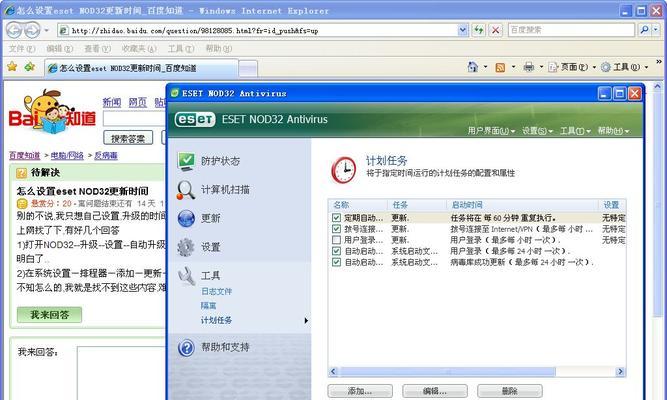The width and height of the screenshot is (667, 400).
Task: Open the Print dropdown arrow
Action: [541, 67]
